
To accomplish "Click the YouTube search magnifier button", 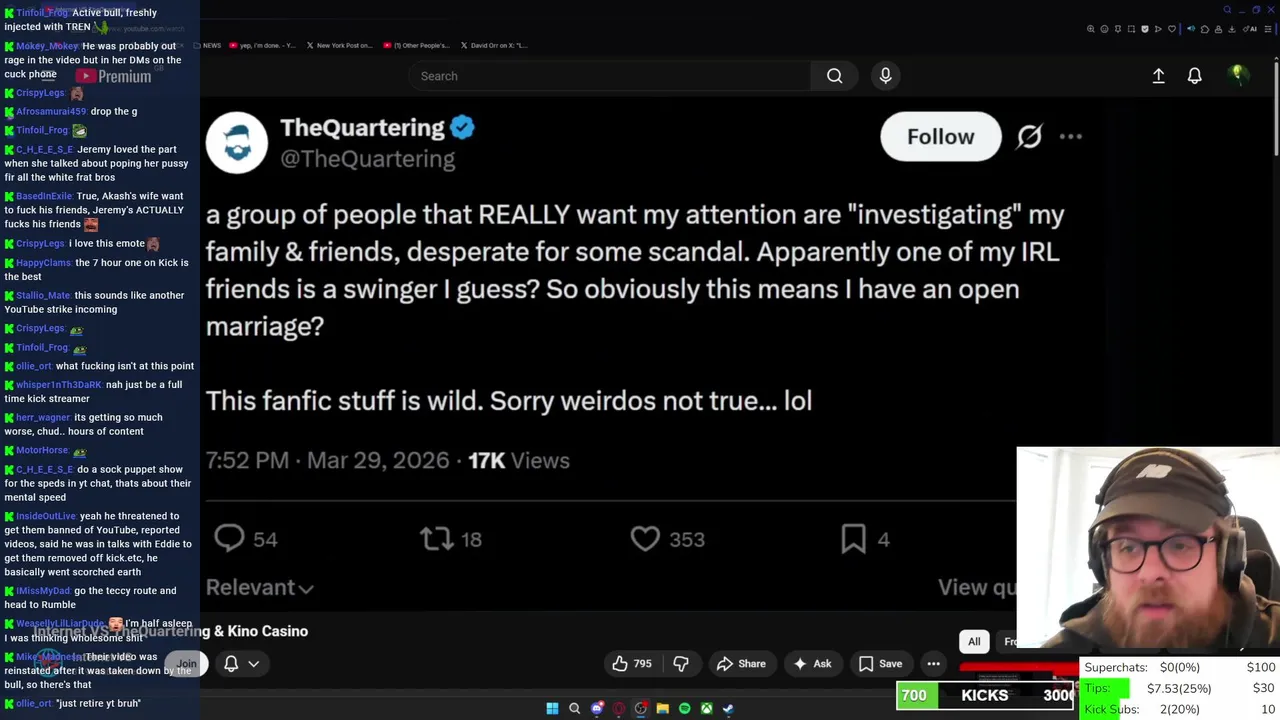I will pos(834,76).
